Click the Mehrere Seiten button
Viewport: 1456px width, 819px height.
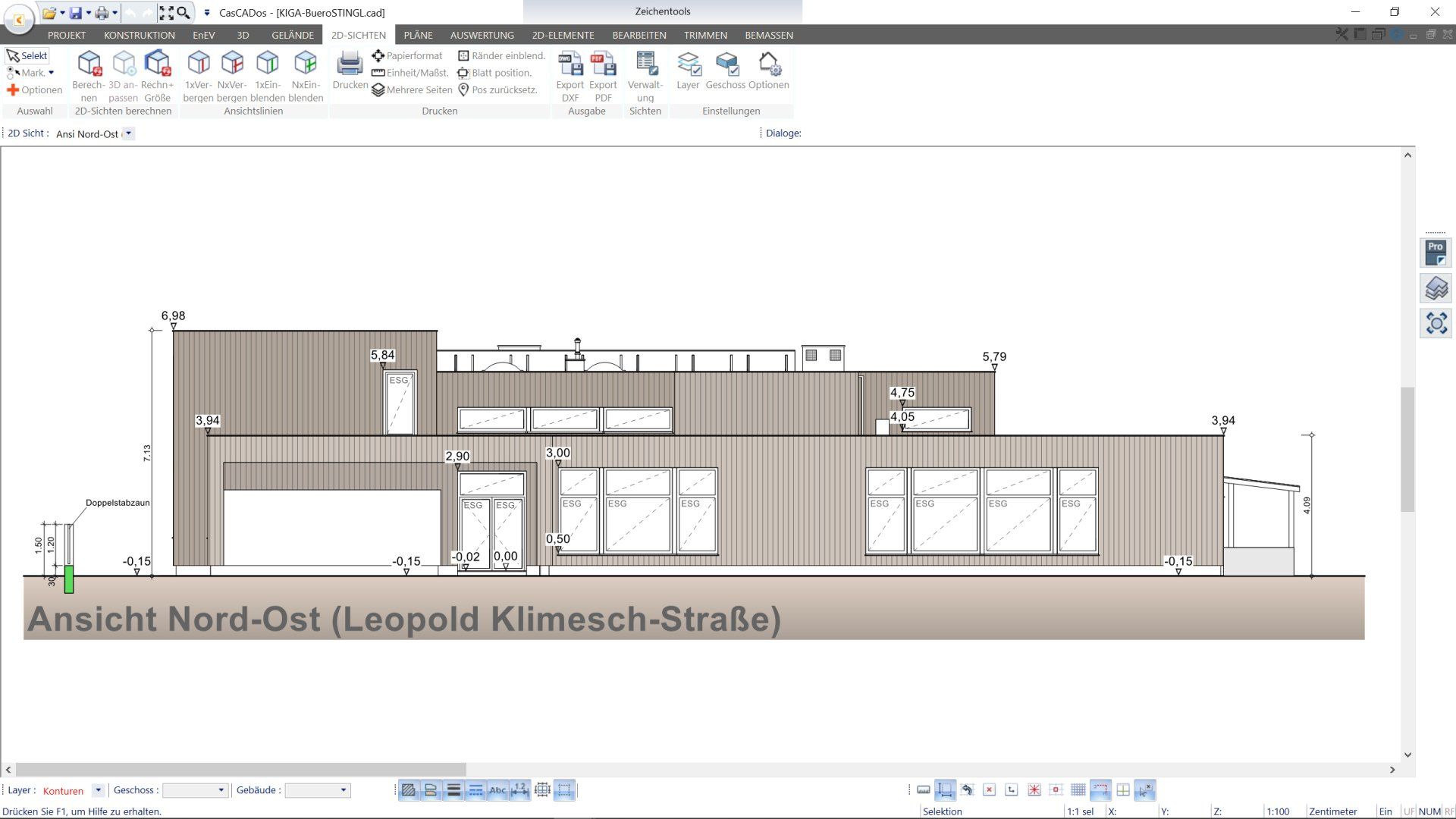coord(412,89)
